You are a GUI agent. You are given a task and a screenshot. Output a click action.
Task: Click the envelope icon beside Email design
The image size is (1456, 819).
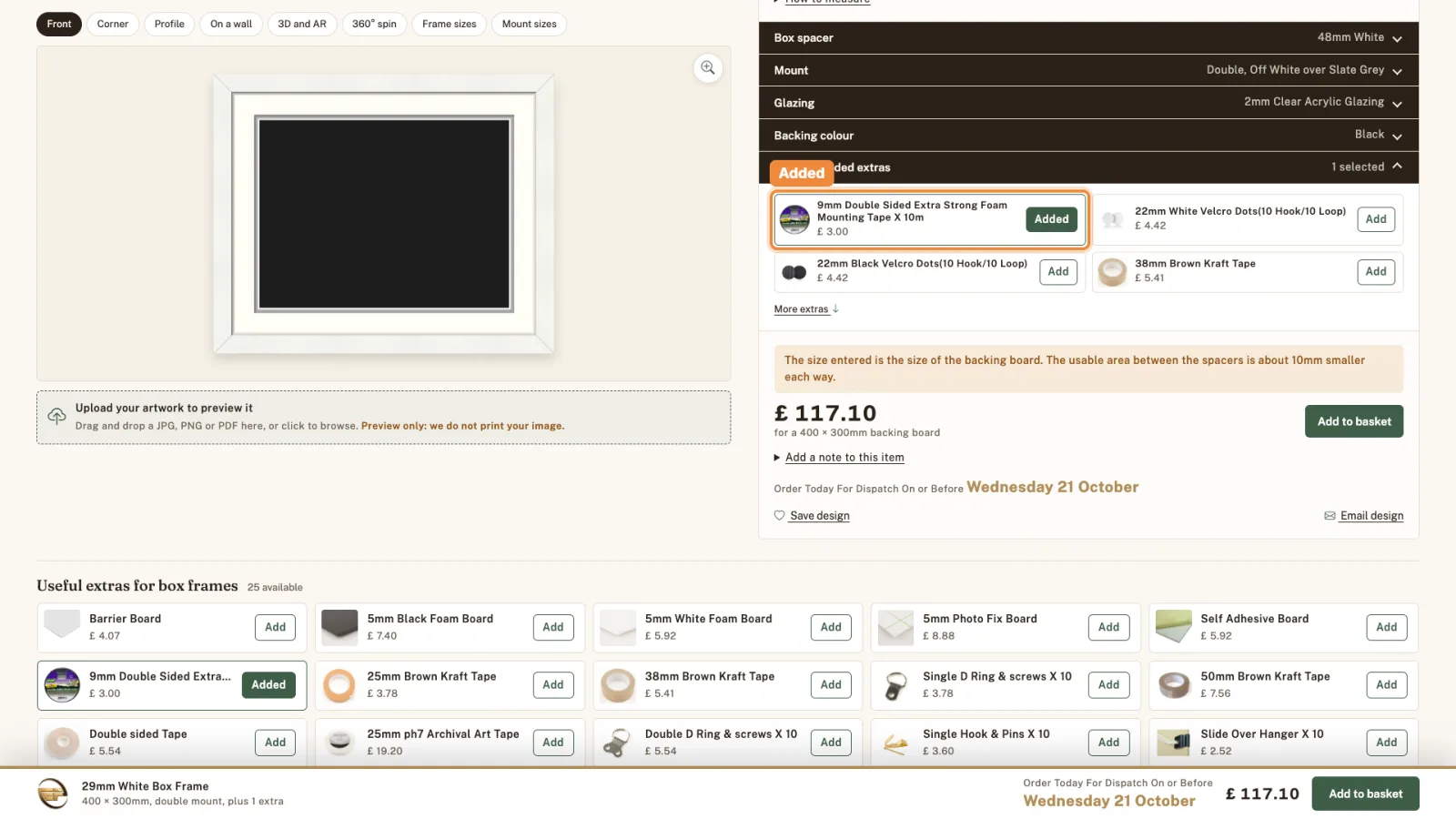(x=1330, y=516)
